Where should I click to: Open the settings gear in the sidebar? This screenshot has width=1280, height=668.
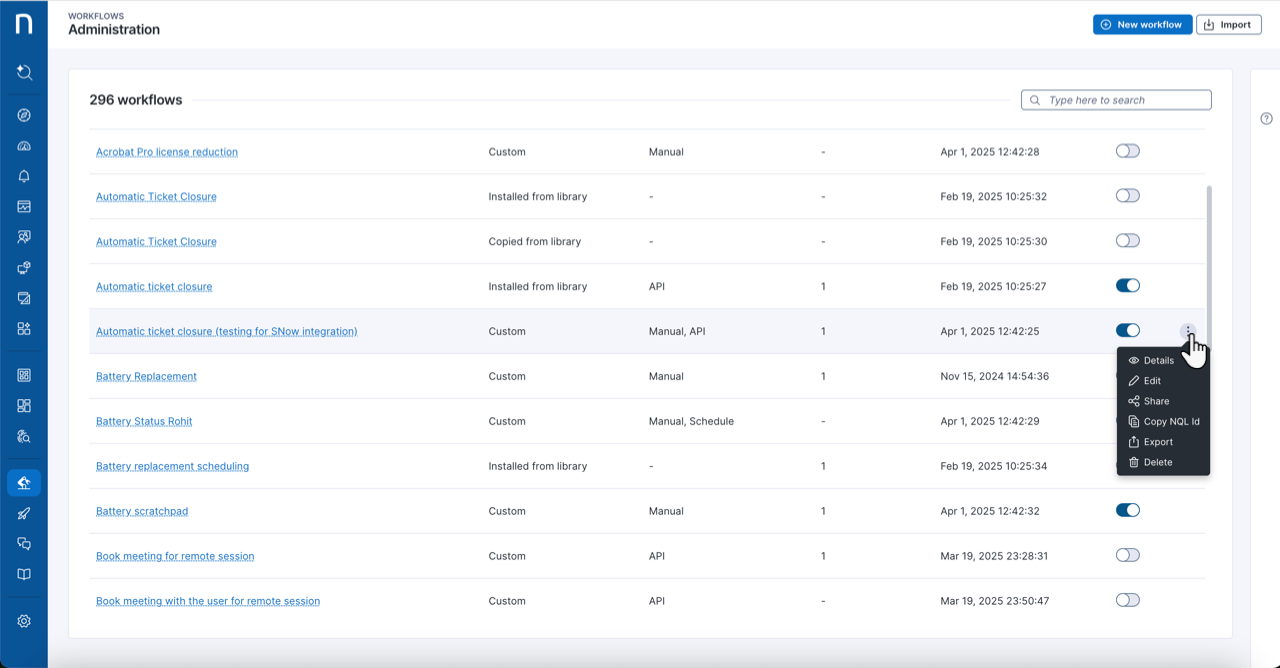[24, 621]
